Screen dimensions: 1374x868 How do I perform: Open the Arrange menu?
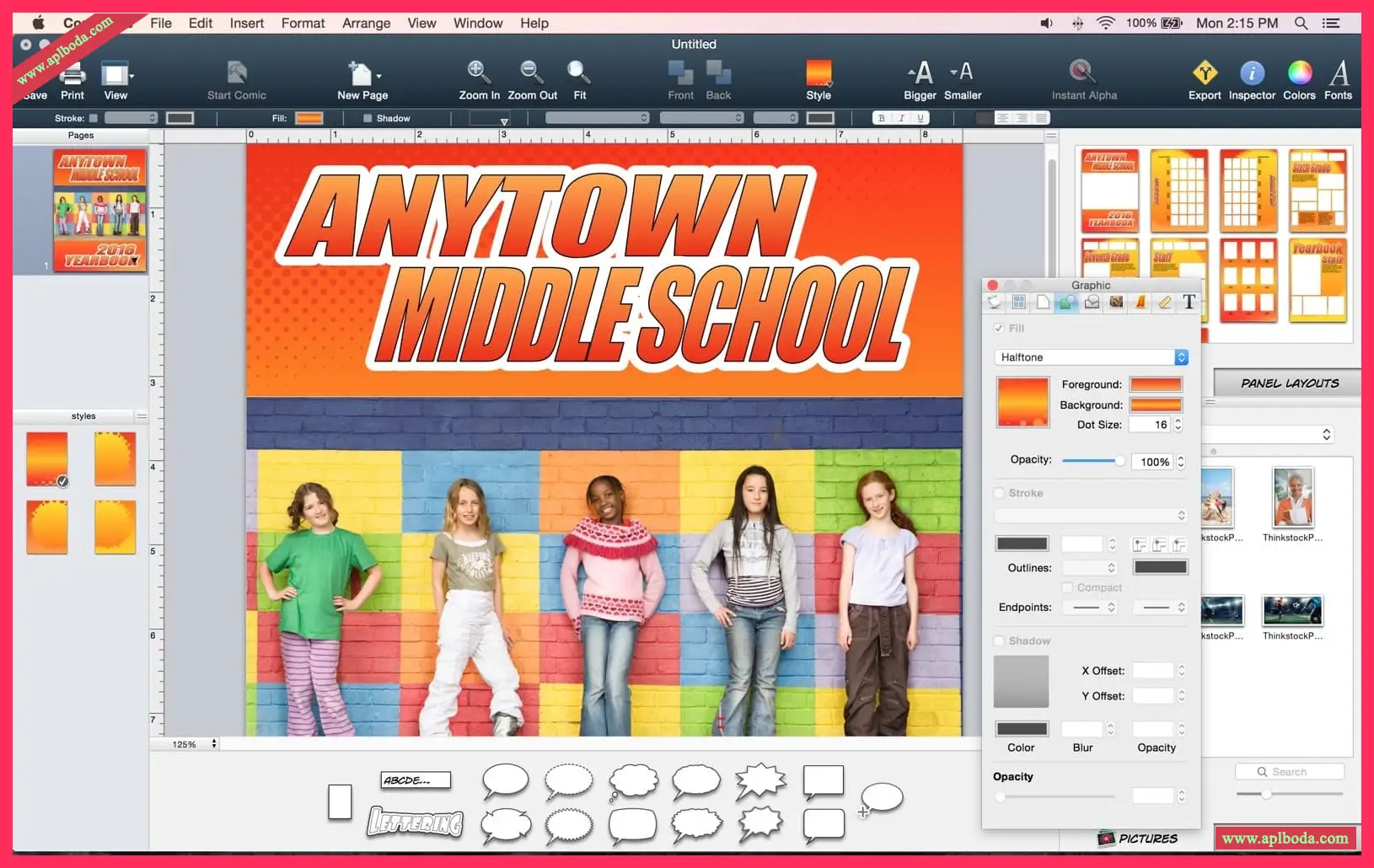[x=366, y=24]
